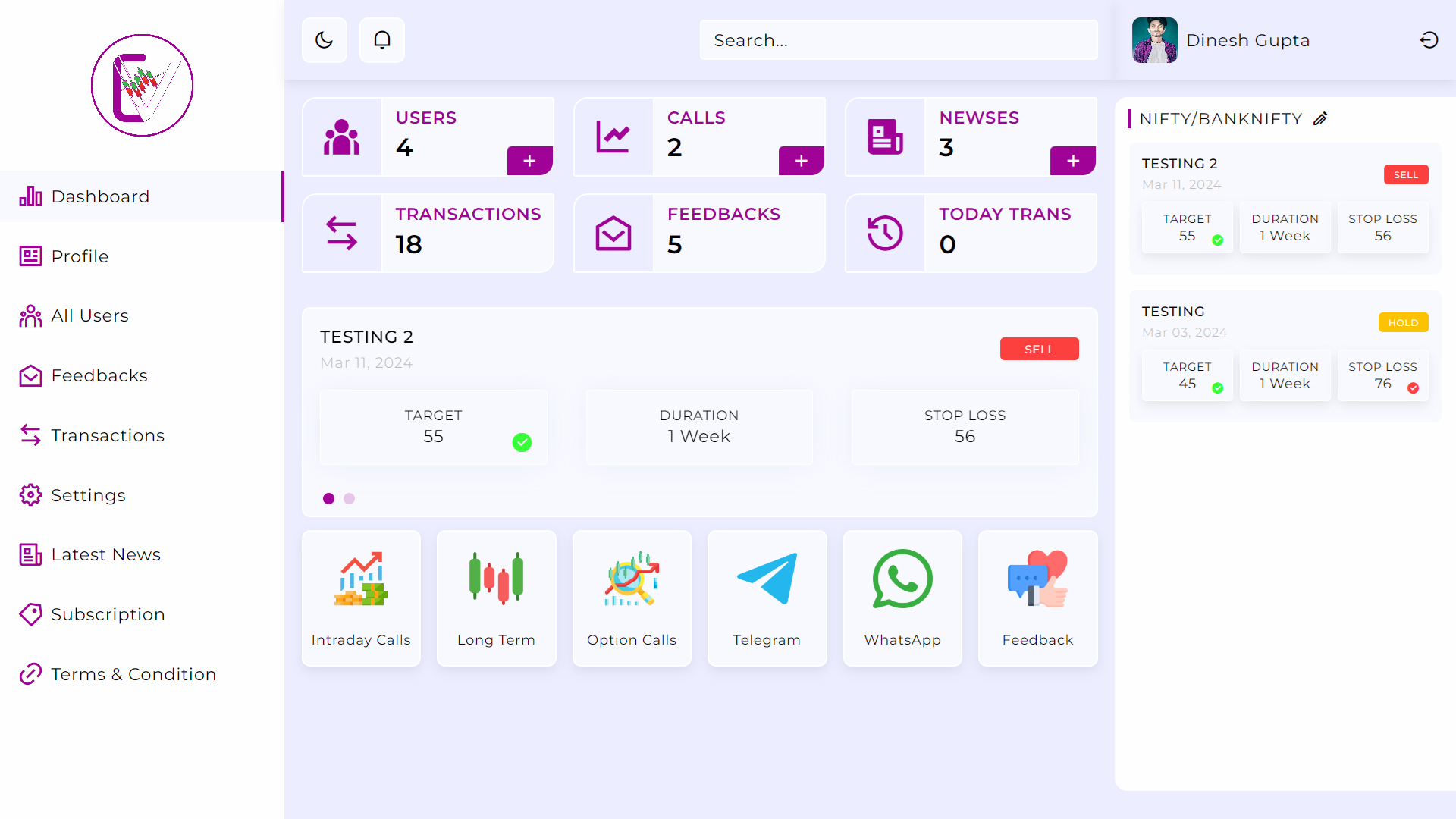The image size is (1456, 819).
Task: Select the first carousel dot
Action: click(328, 498)
